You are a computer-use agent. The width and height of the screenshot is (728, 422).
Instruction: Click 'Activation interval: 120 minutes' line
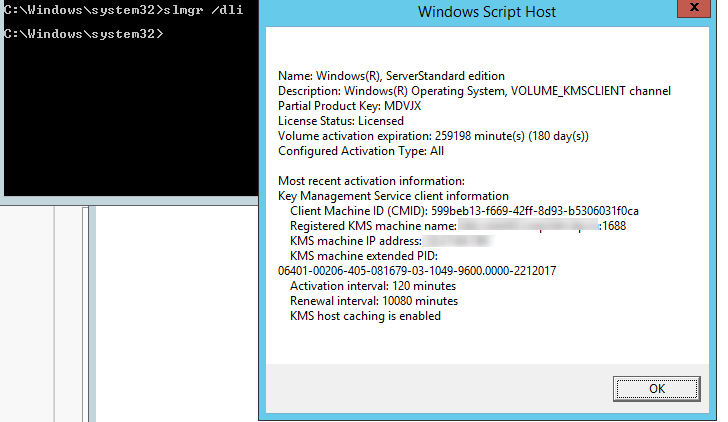pos(373,286)
